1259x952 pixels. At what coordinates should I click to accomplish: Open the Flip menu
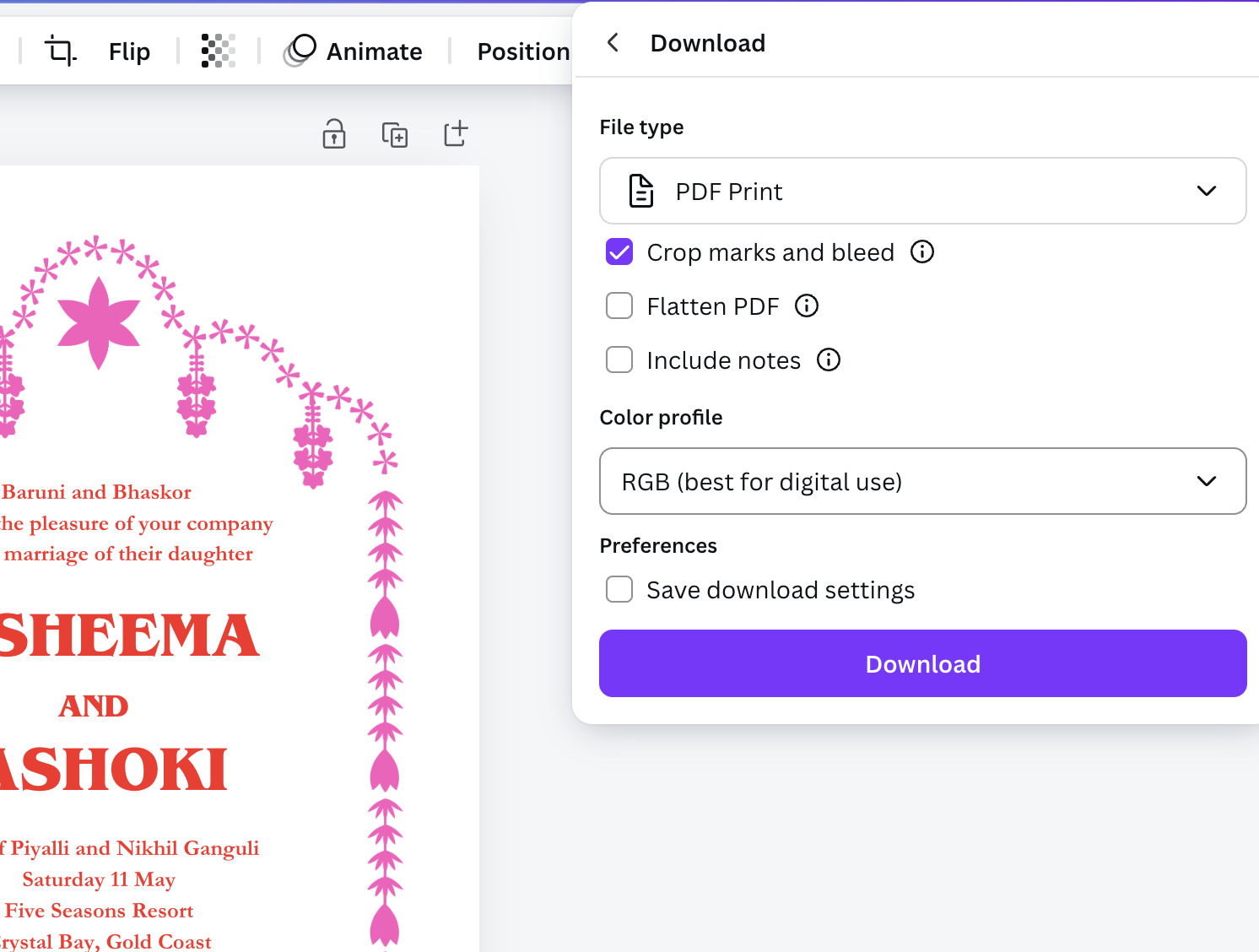pyautogui.click(x=129, y=51)
